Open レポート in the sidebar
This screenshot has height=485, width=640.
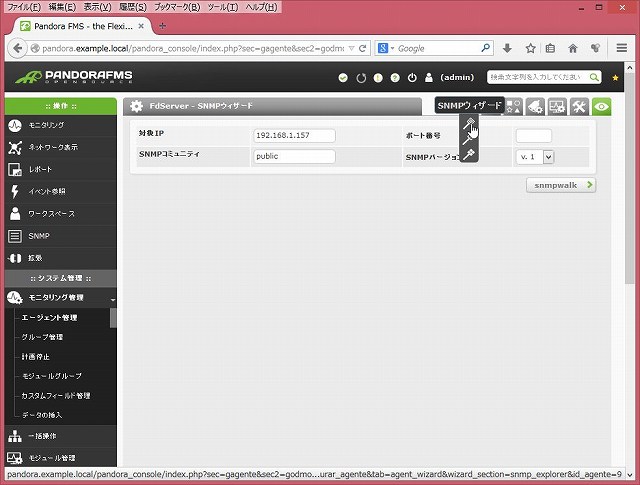coord(61,169)
